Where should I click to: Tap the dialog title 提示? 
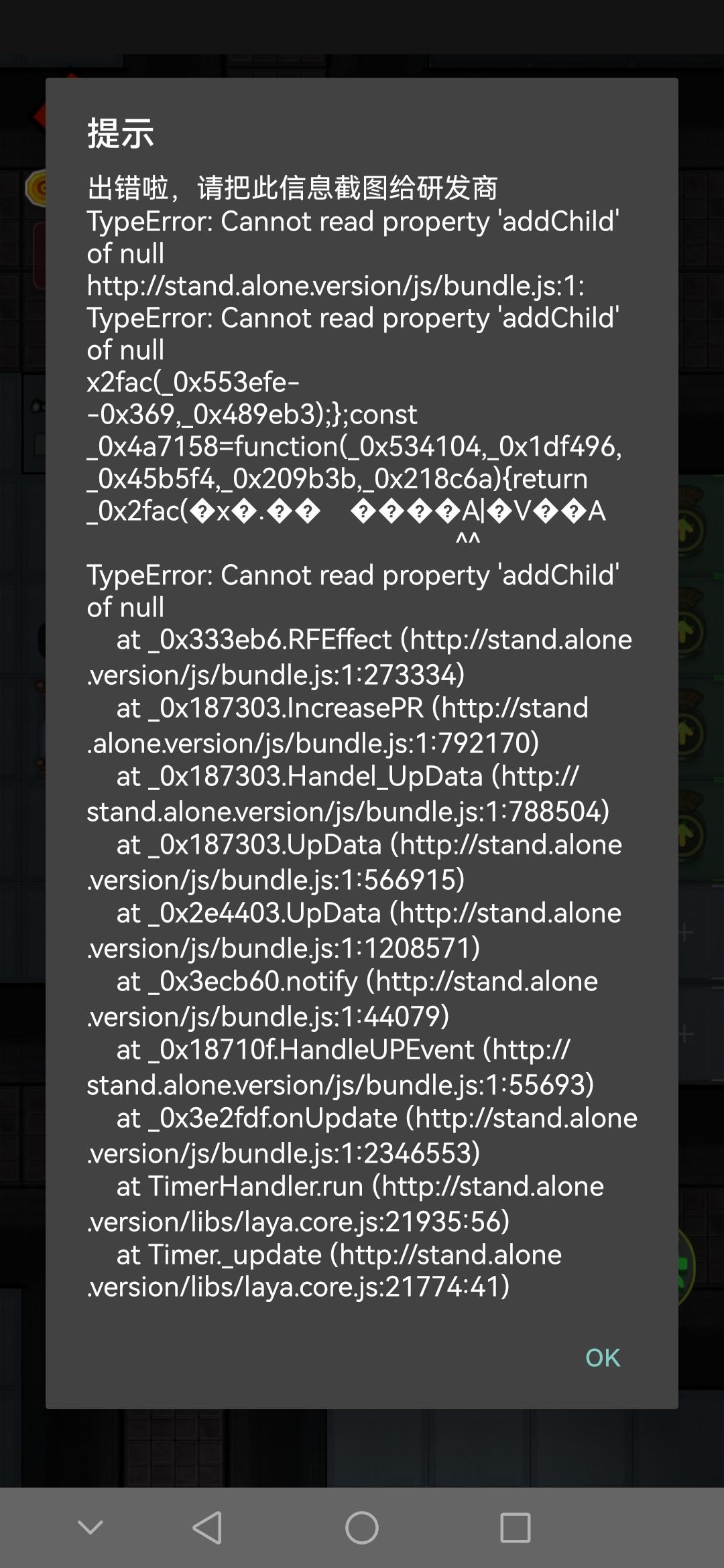click(x=121, y=133)
